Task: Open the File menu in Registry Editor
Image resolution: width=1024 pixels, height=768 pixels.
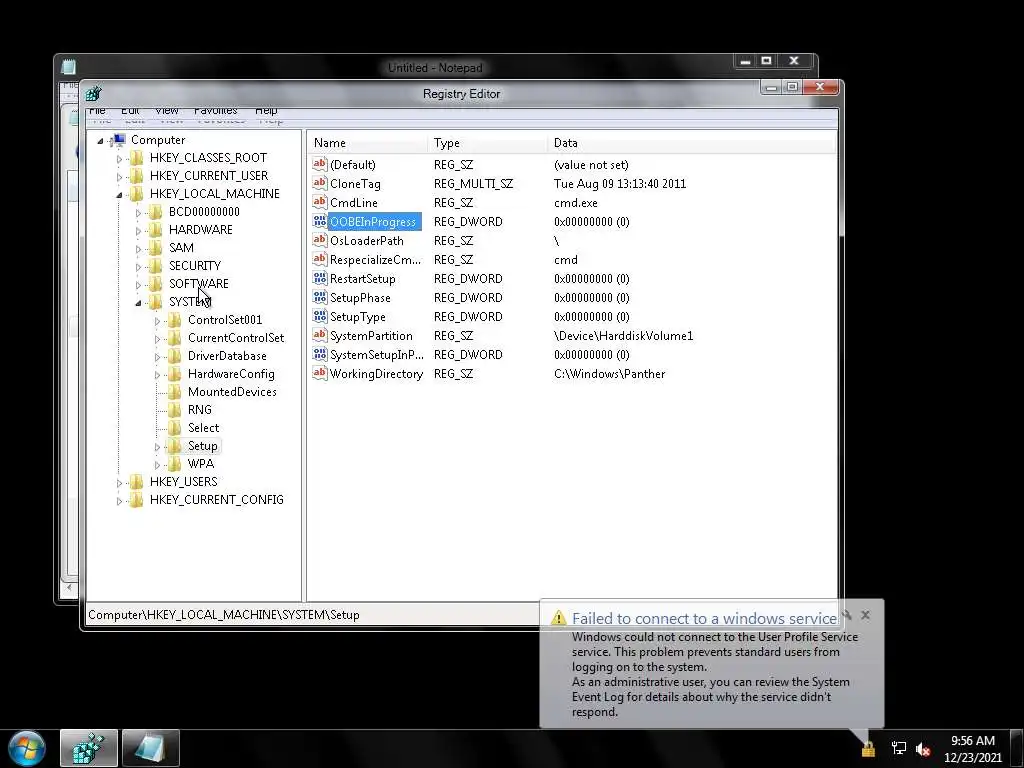Action: tap(97, 110)
